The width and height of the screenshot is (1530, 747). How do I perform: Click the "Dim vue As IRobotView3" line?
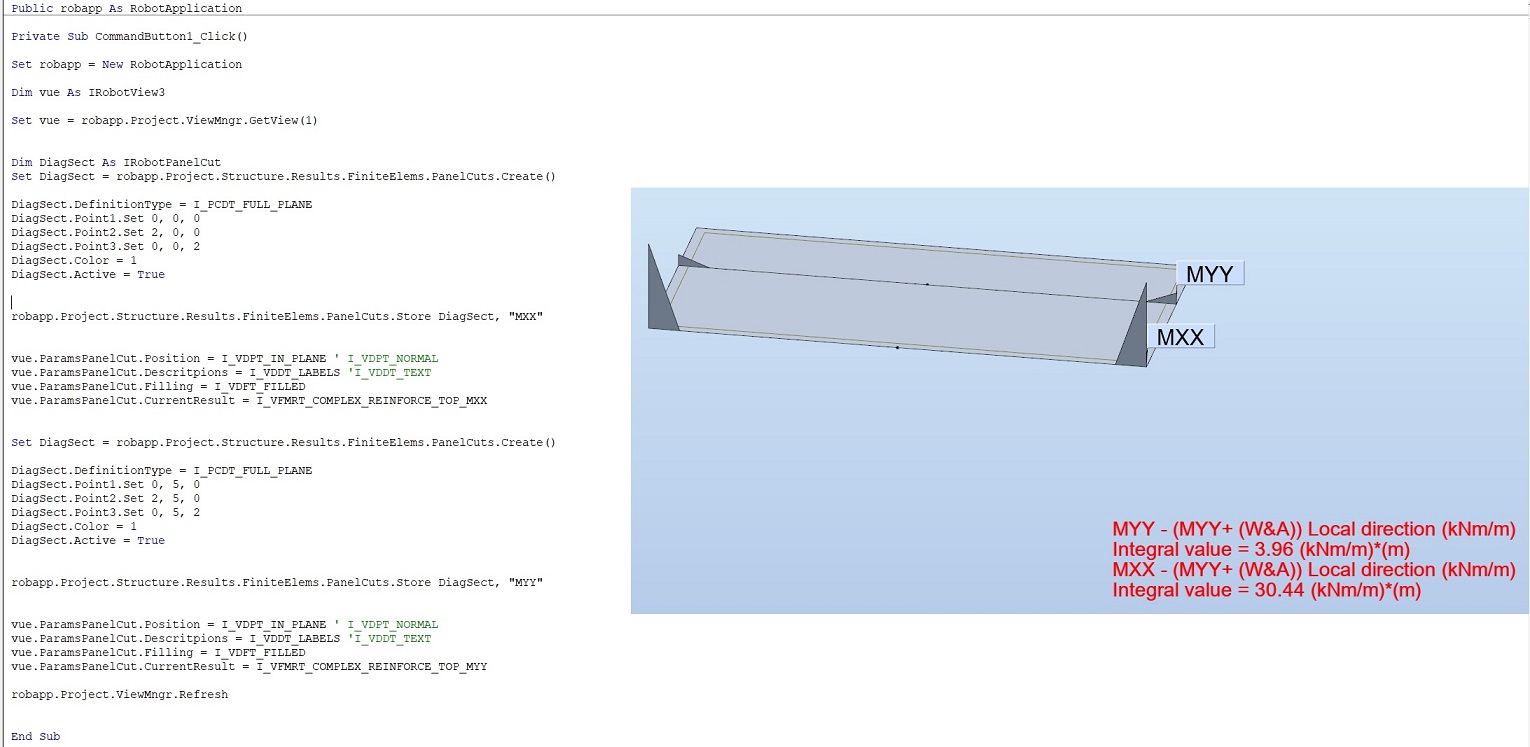coord(88,92)
